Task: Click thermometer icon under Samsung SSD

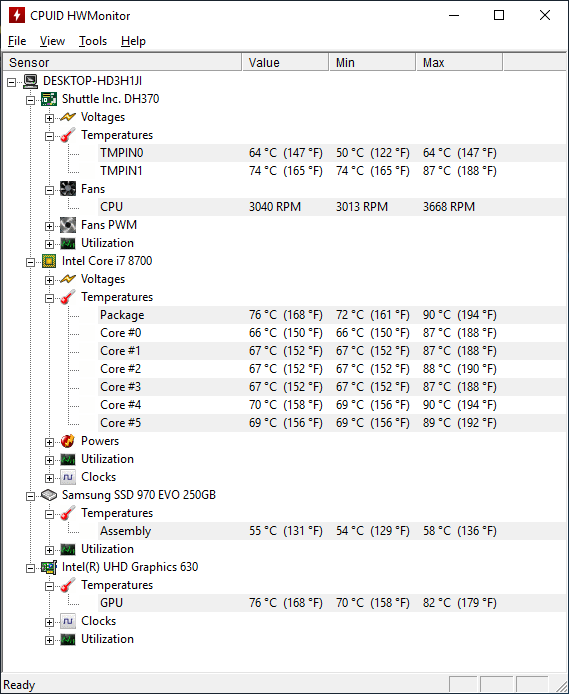Action: pyautogui.click(x=68, y=513)
